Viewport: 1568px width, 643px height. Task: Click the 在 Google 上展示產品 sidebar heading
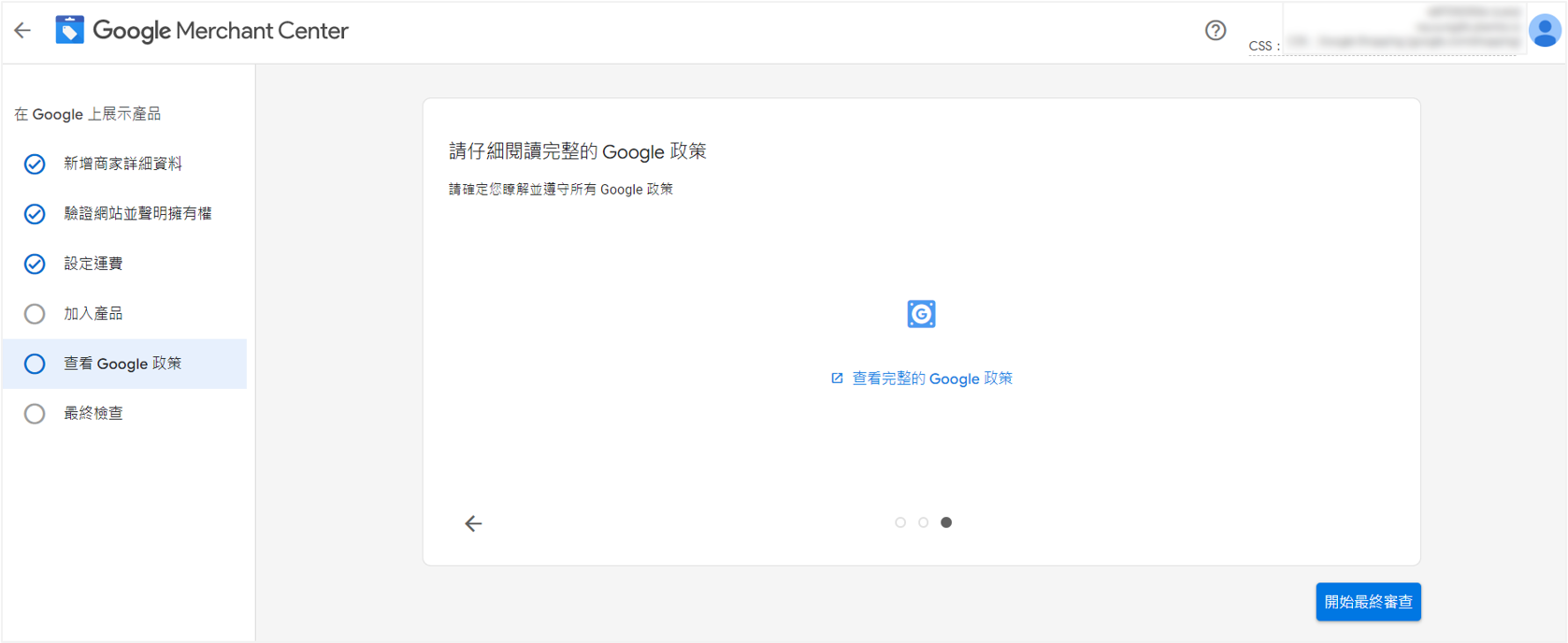88,114
